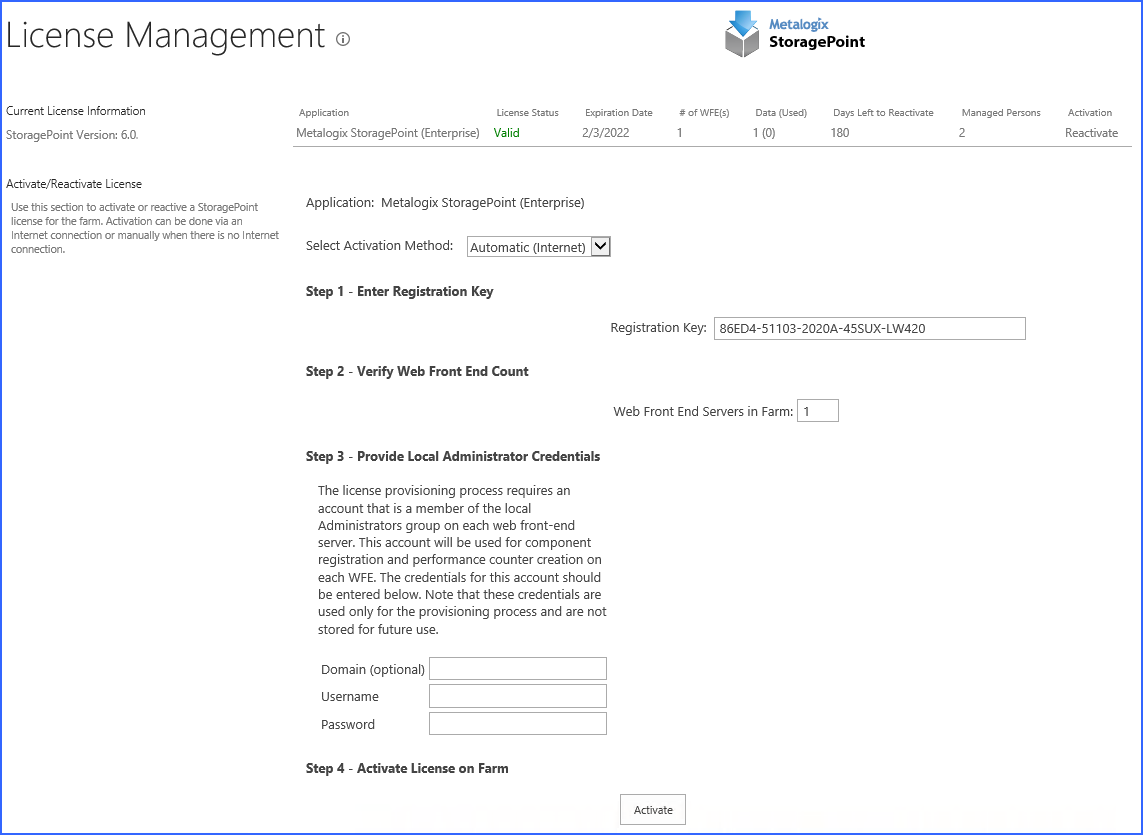Click the Reactivate link
Image resolution: width=1143 pixels, height=835 pixels.
pos(1091,133)
